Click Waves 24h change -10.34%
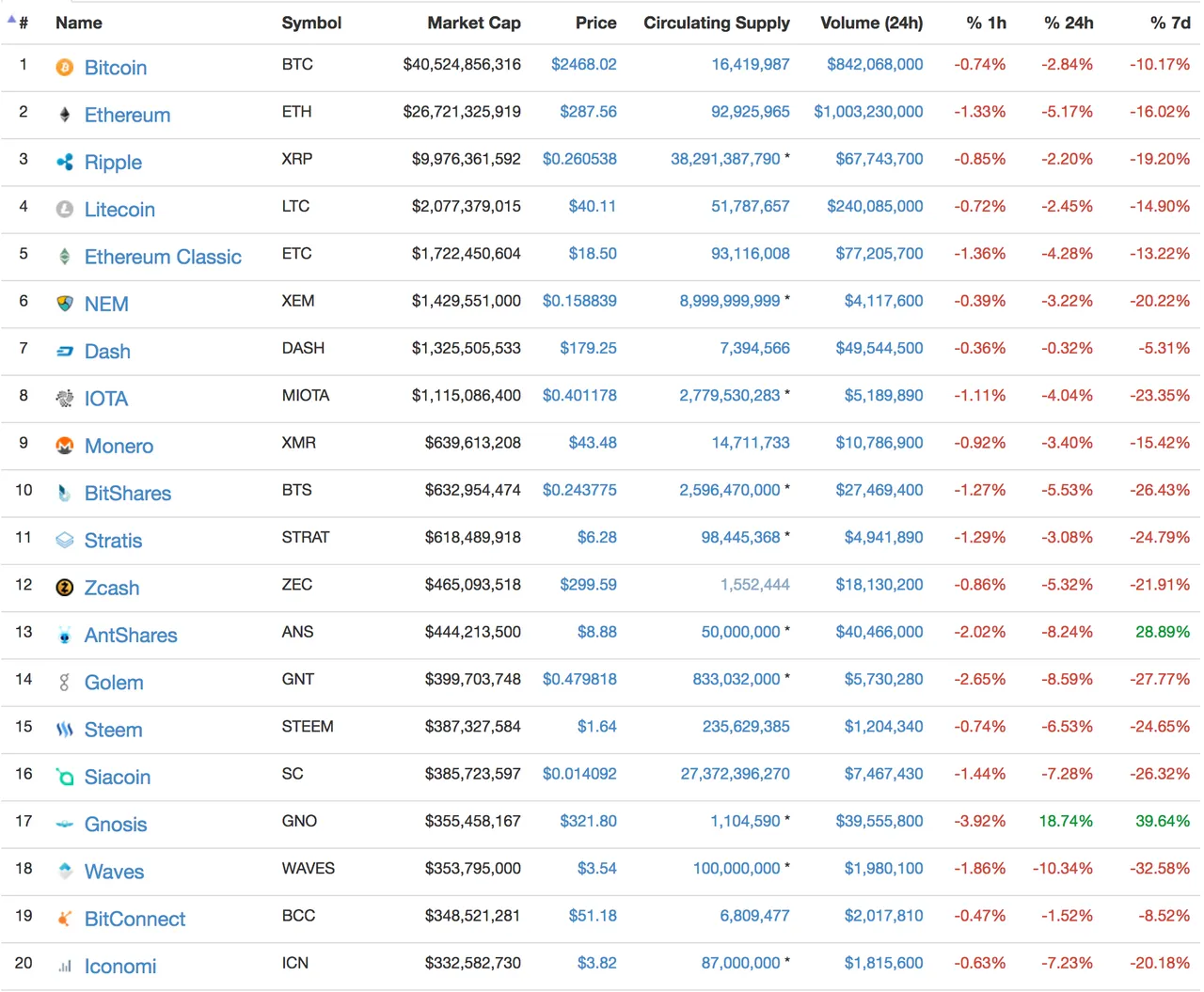The image size is (1204, 992). (1063, 868)
